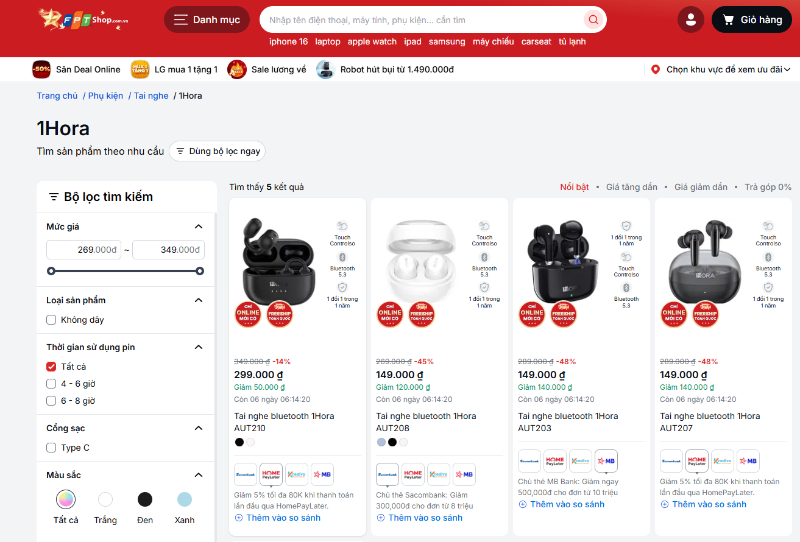Image resolution: width=800 pixels, height=542 pixels.
Task: Choose blue color dot for AUT208
Action: [381, 442]
